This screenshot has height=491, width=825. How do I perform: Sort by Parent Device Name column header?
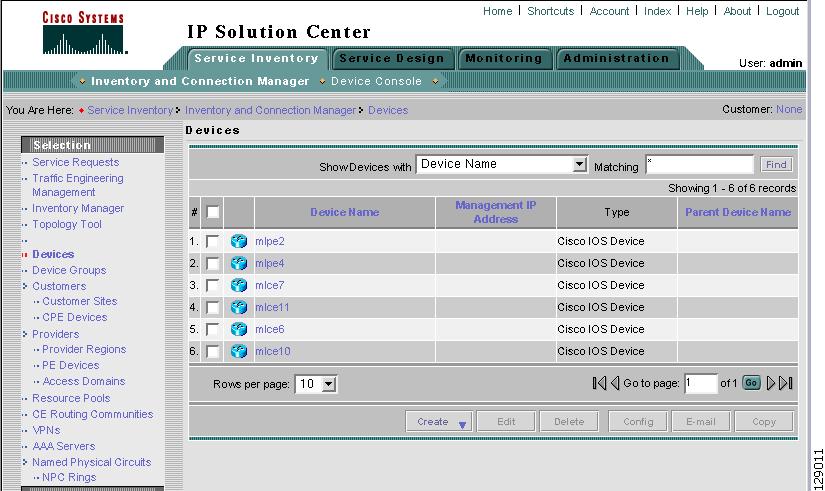(x=738, y=212)
